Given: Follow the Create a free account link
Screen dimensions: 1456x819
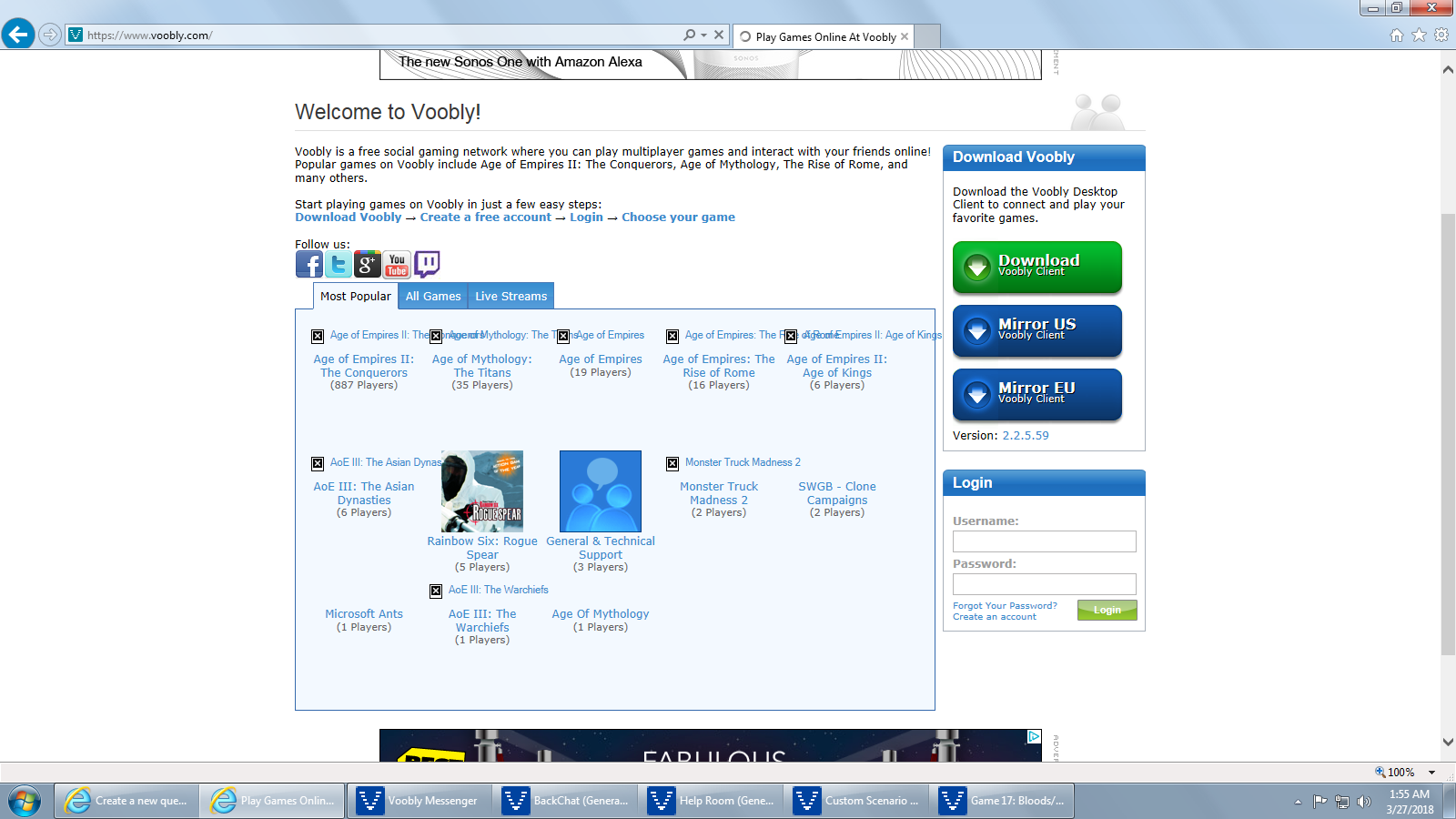Looking at the screenshot, I should click(485, 217).
